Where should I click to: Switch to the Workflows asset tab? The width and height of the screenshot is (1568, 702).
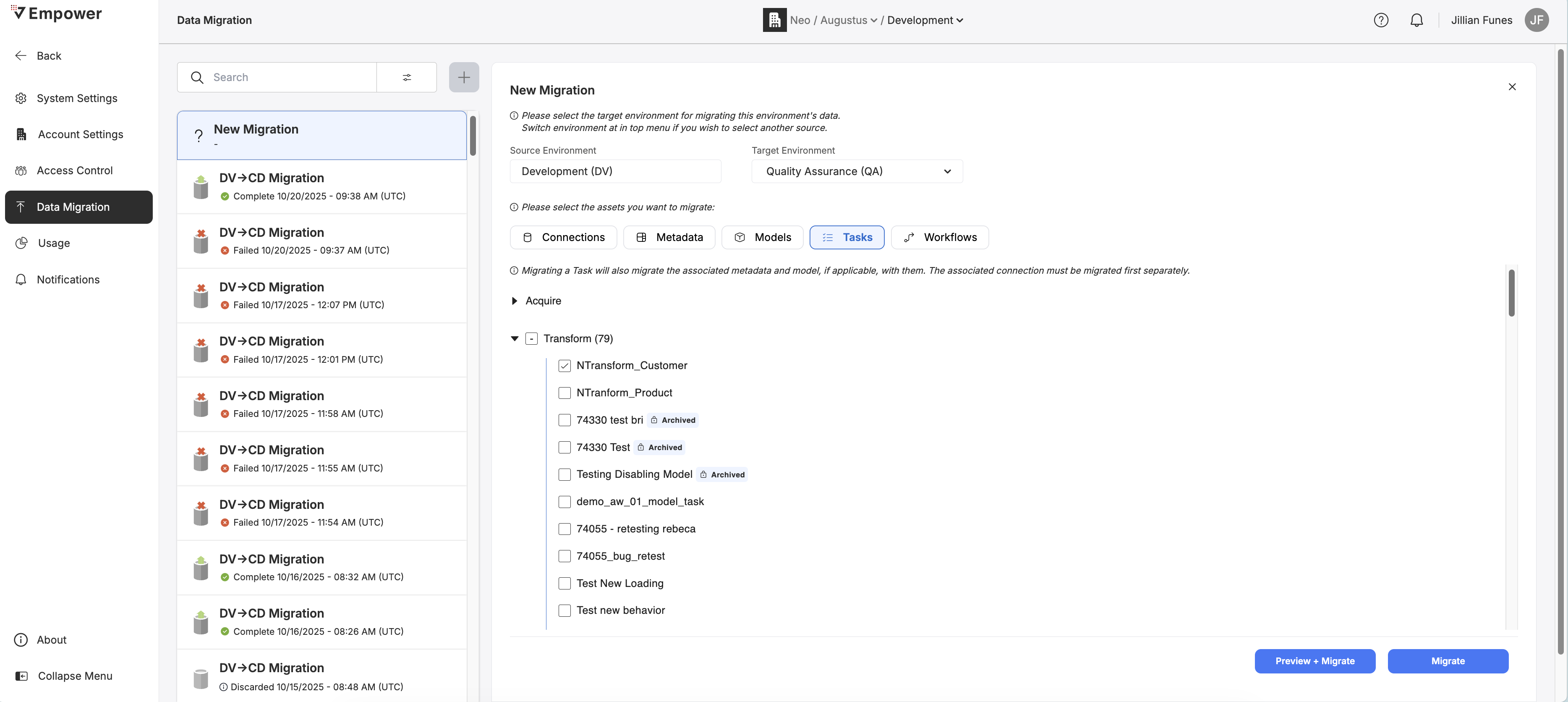point(939,238)
